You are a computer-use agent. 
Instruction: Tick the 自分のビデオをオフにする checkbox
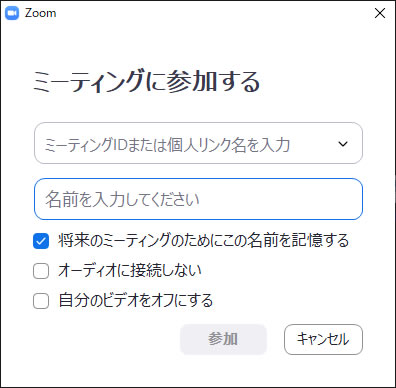(x=41, y=301)
